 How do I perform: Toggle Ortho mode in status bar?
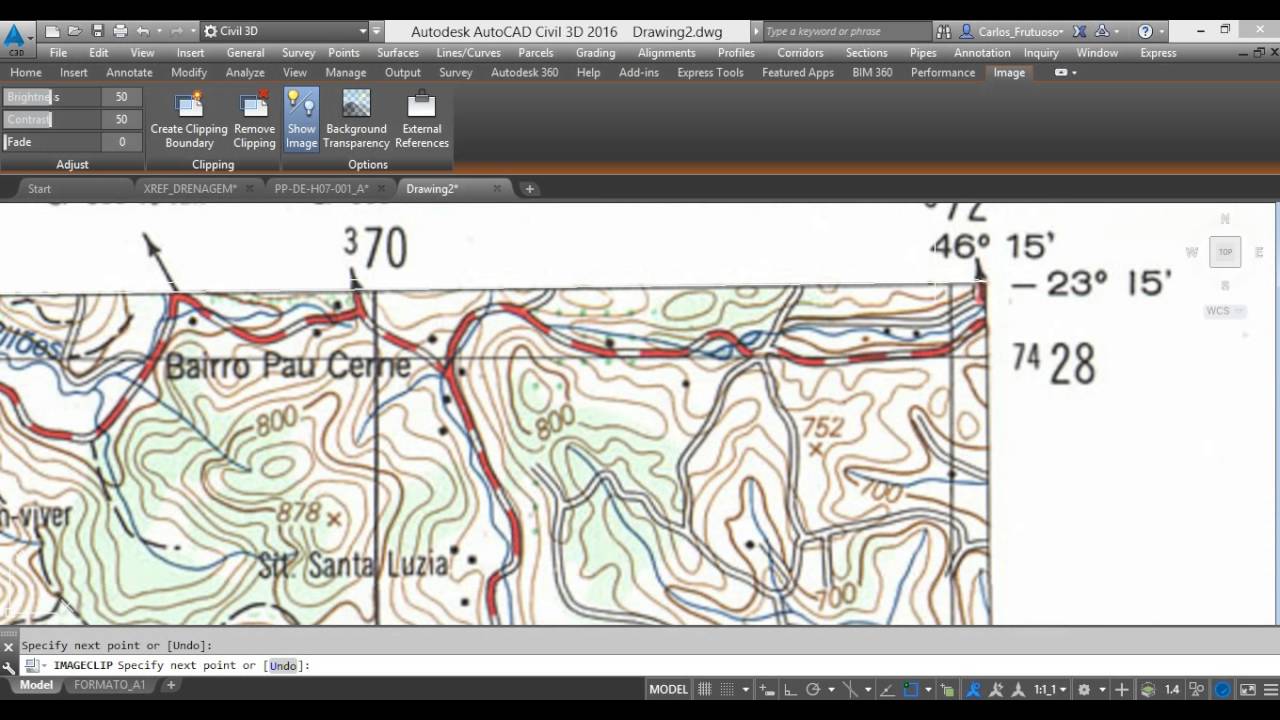point(790,689)
